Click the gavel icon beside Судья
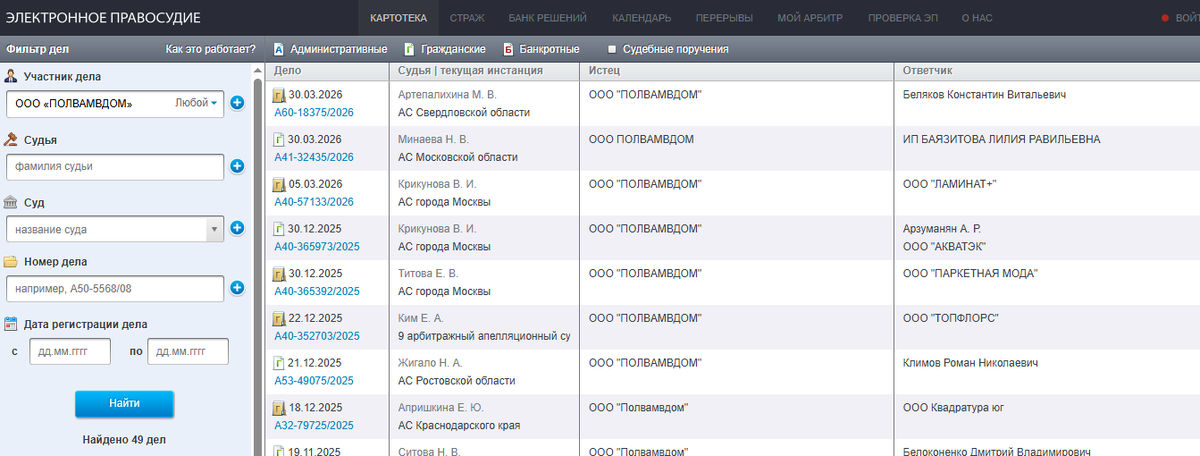 11,140
